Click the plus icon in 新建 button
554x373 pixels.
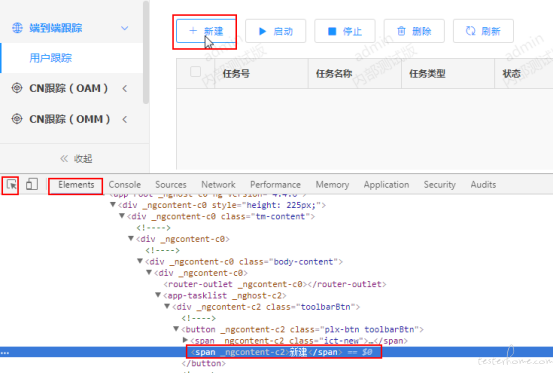click(193, 31)
